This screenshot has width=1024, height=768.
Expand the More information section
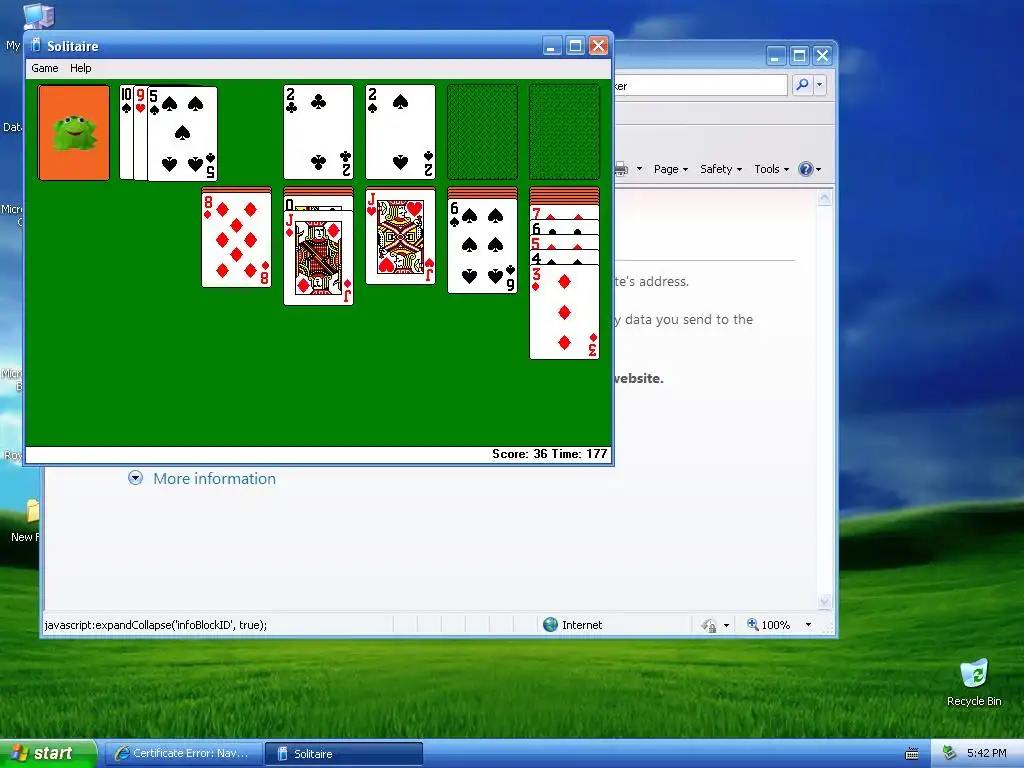tap(135, 478)
